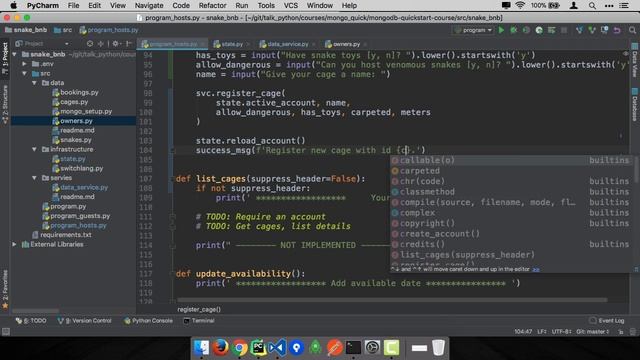This screenshot has height=360, width=640.
Task: Open Firefox from the Dock
Action: point(221,348)
